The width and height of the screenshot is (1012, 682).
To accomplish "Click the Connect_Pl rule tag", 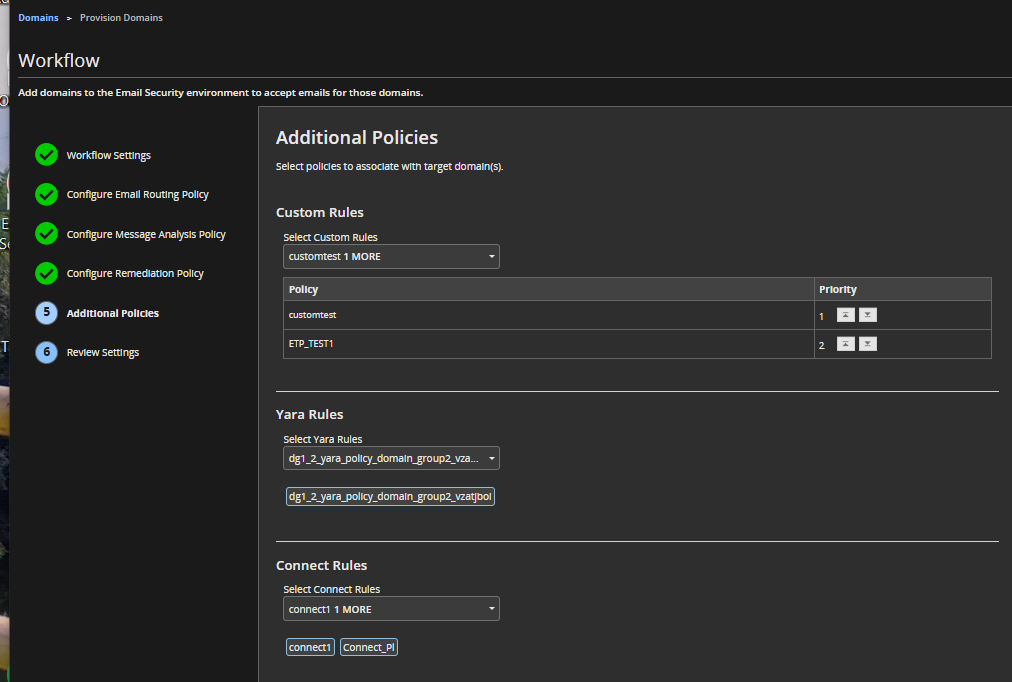I will (x=369, y=647).
